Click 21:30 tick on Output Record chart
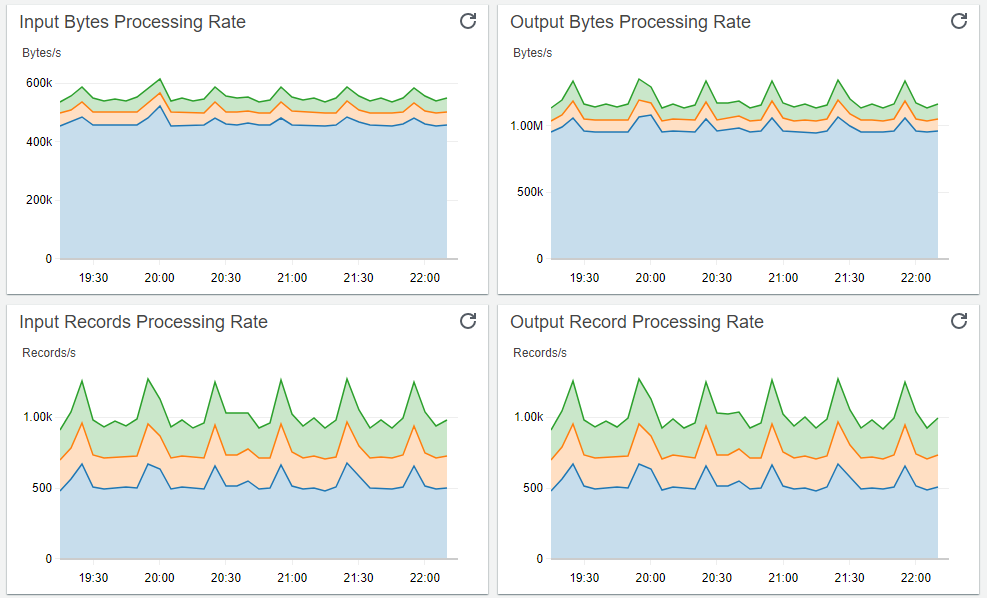 click(849, 578)
